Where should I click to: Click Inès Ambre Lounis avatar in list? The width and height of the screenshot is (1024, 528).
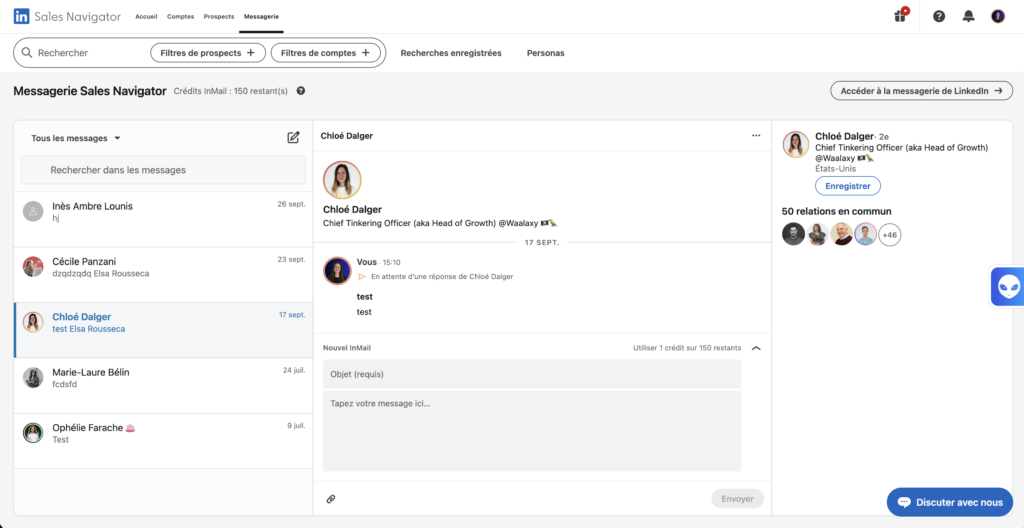tap(33, 211)
